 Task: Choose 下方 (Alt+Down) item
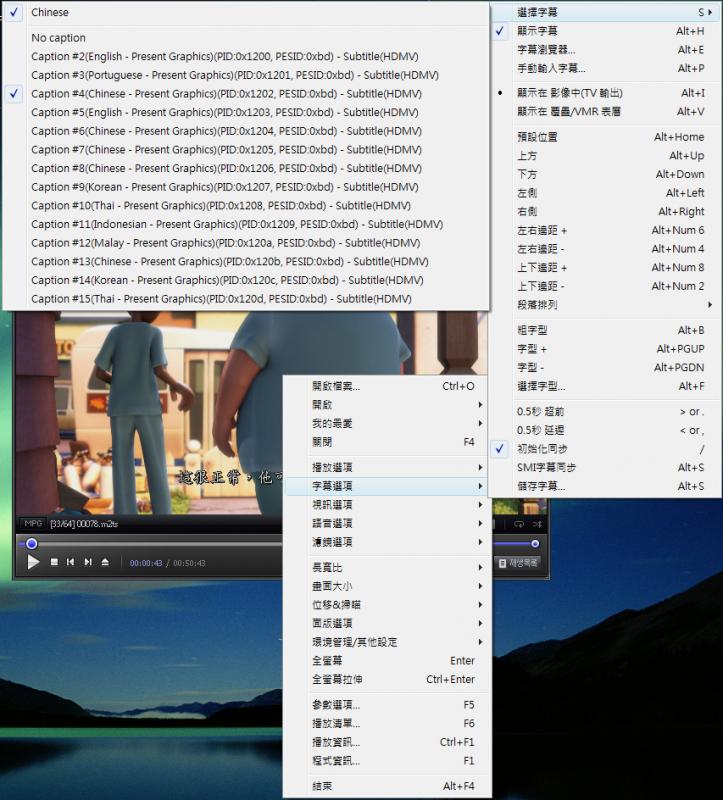pos(605,174)
